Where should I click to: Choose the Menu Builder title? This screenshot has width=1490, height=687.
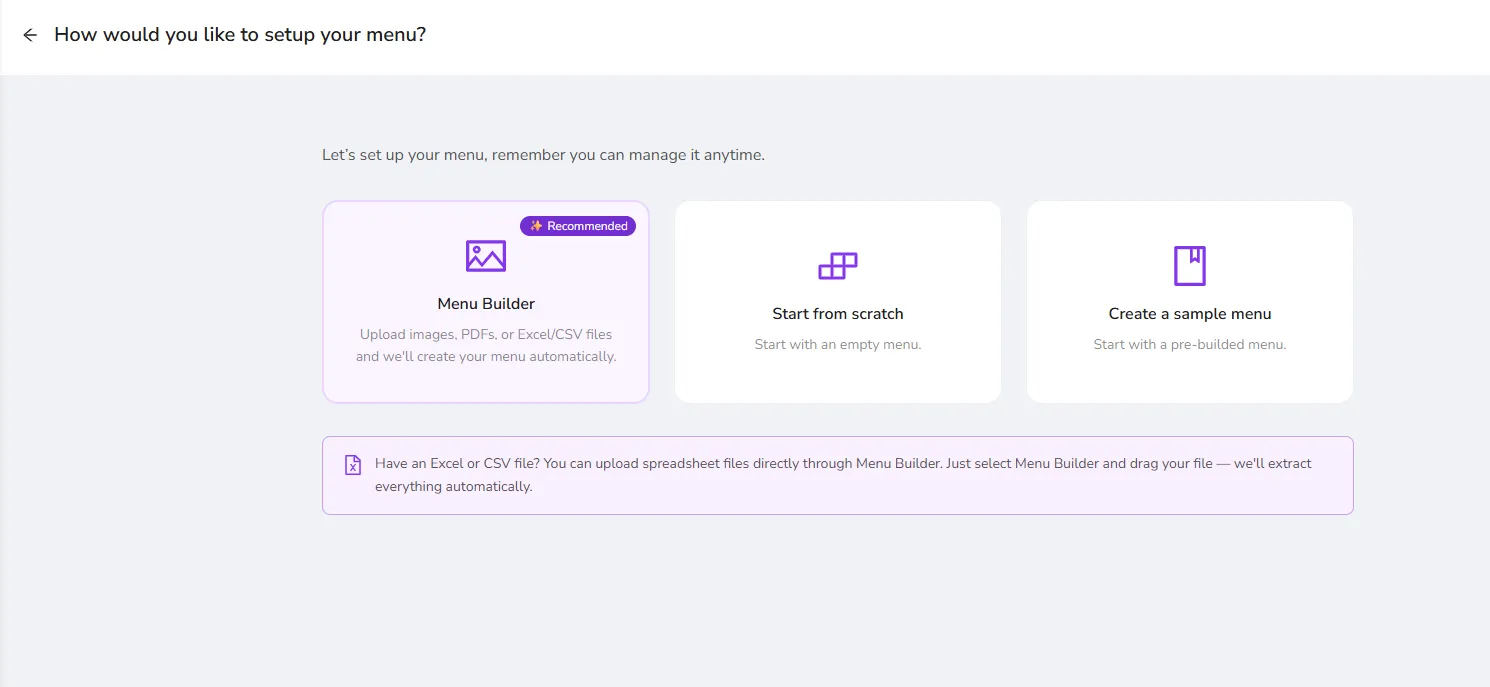tap(486, 304)
